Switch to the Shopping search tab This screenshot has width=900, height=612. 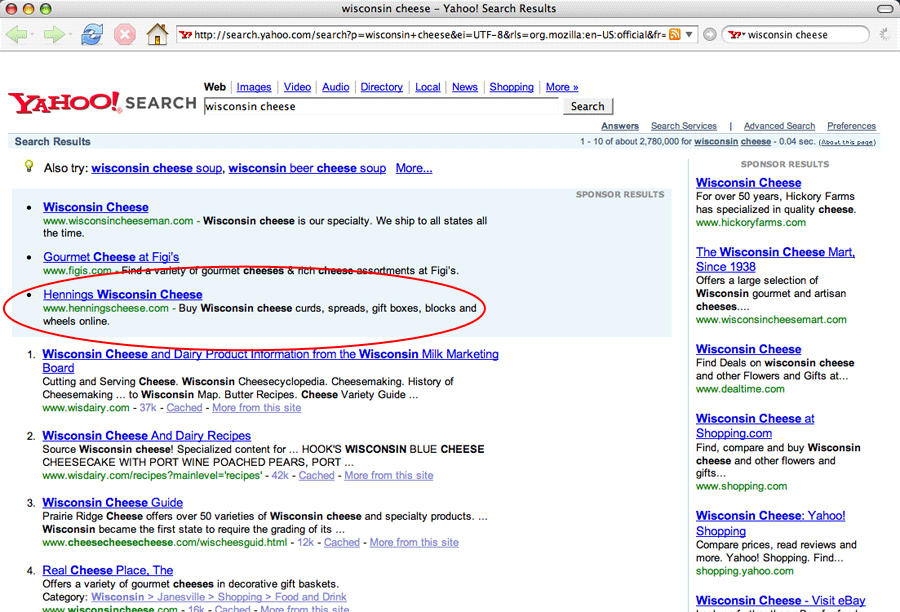511,87
